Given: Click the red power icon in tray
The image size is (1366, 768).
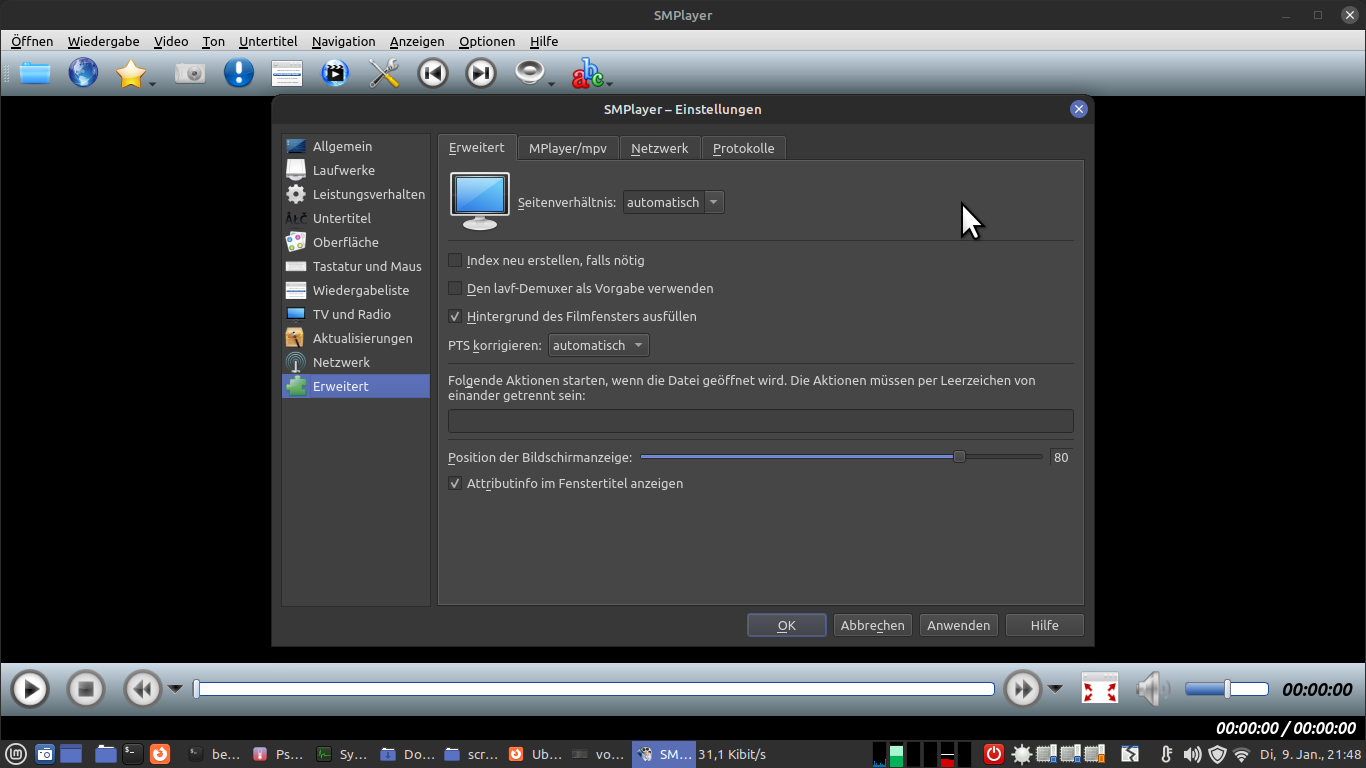Looking at the screenshot, I should point(994,754).
